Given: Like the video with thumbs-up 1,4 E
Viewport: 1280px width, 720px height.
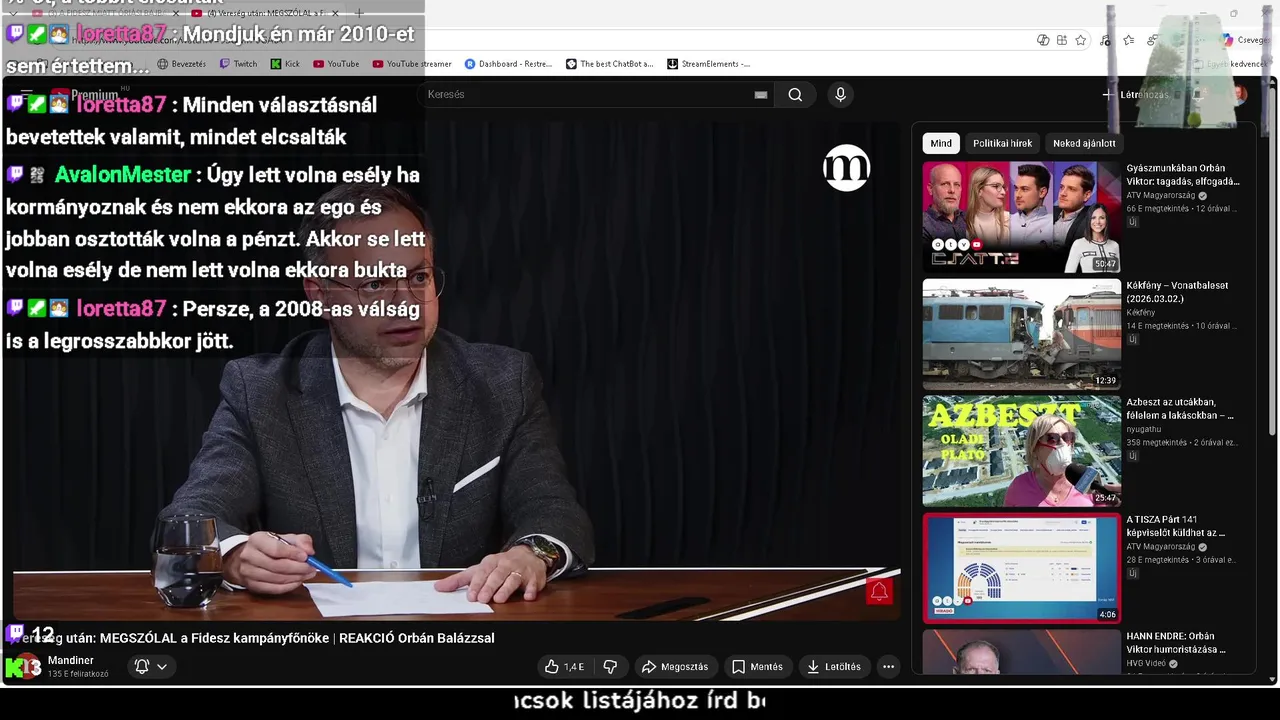Looking at the screenshot, I should point(564,667).
